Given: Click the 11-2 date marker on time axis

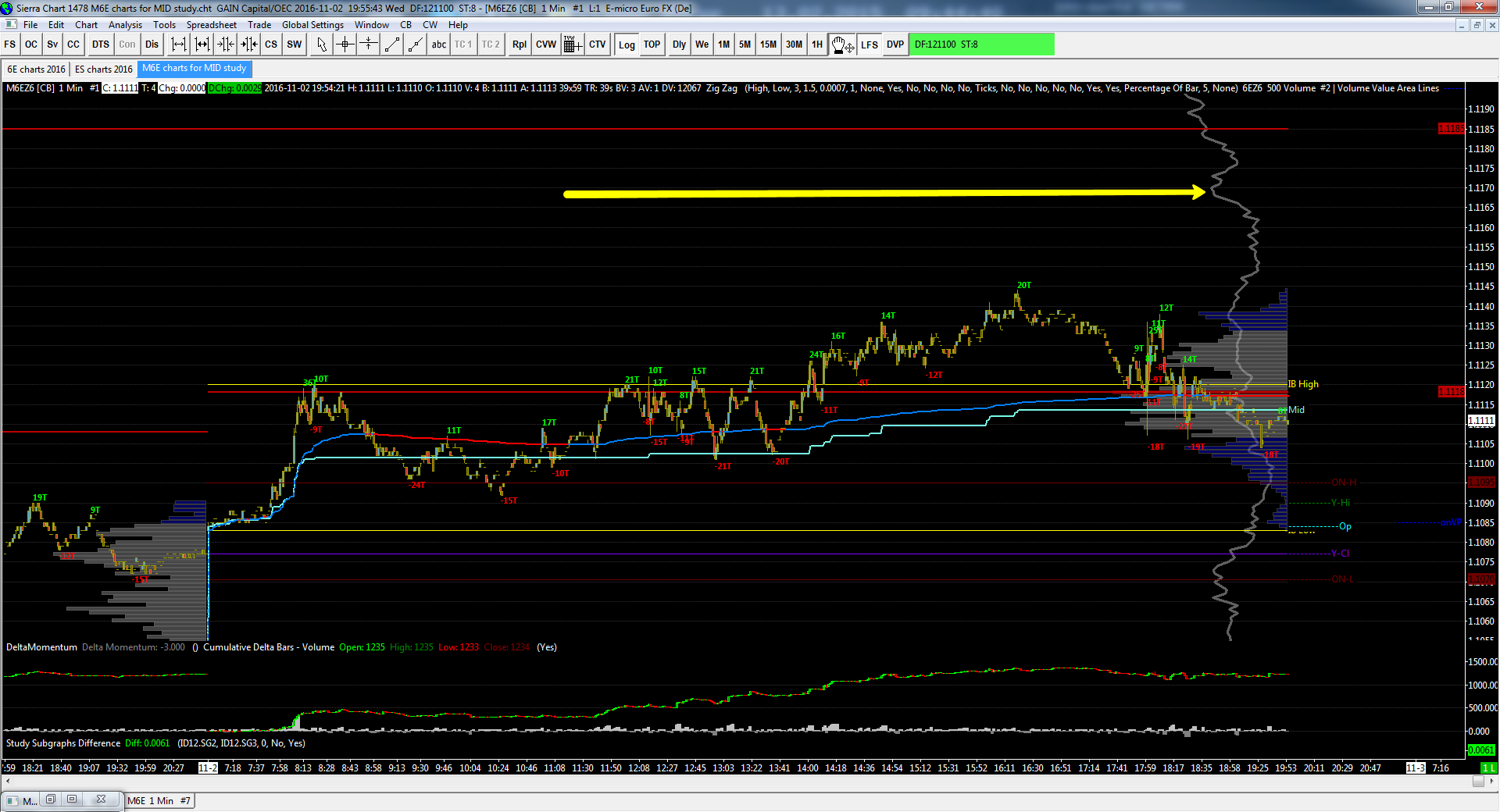Looking at the screenshot, I should point(208,768).
